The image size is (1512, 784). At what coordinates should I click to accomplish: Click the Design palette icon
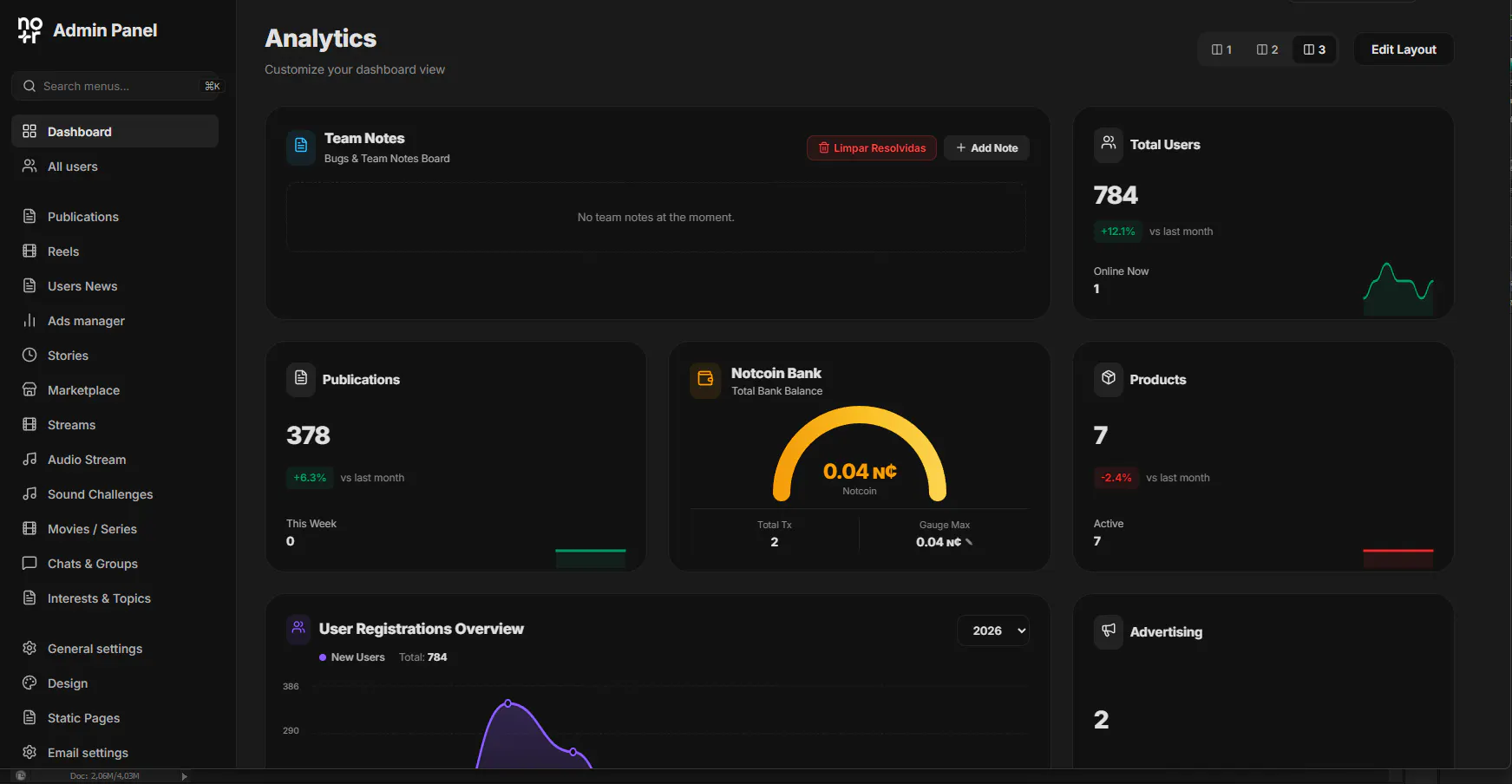pos(29,683)
